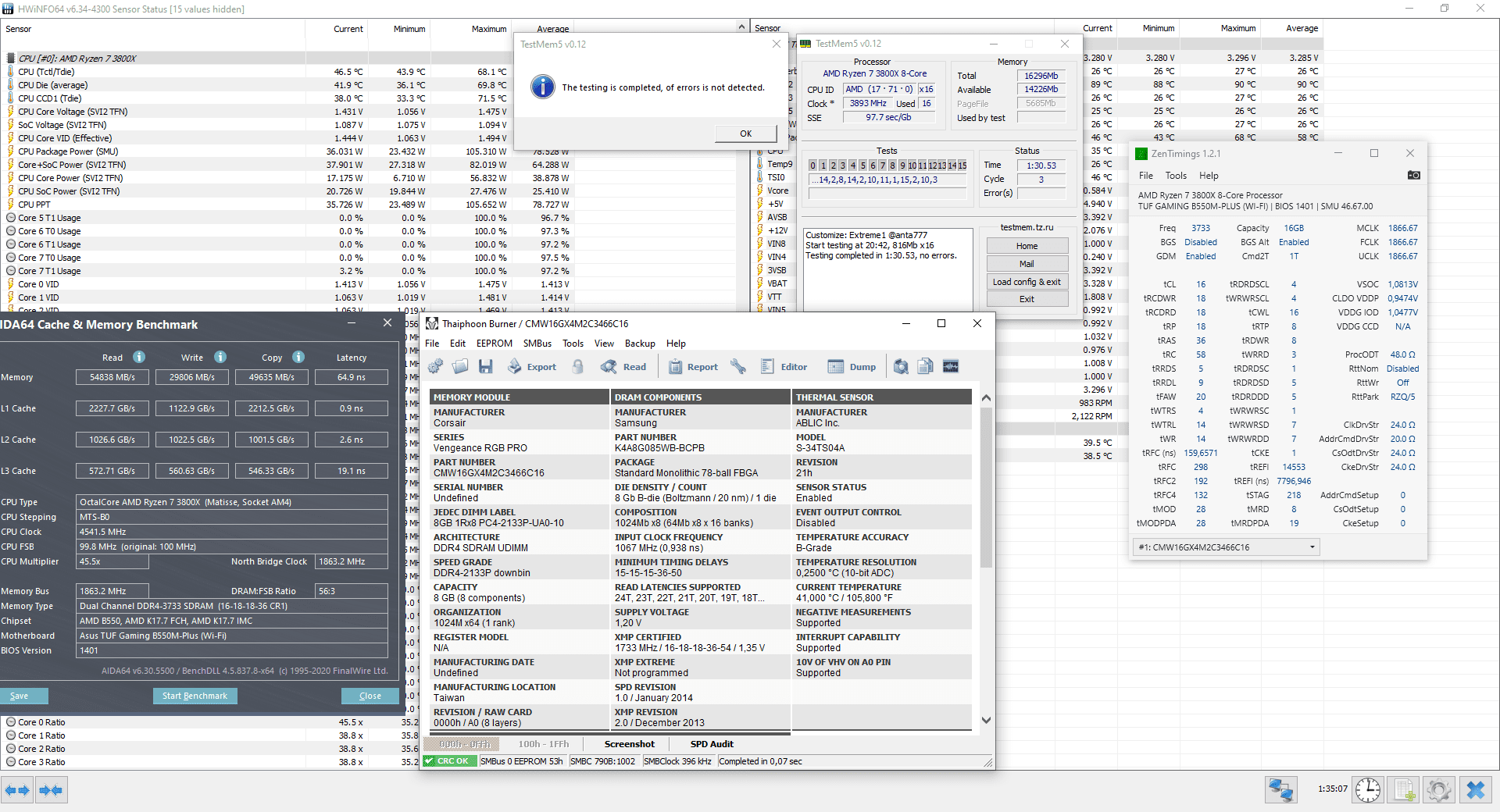
Task: Click HWiNFO log file spreadsheet icon
Action: pos(1404,790)
